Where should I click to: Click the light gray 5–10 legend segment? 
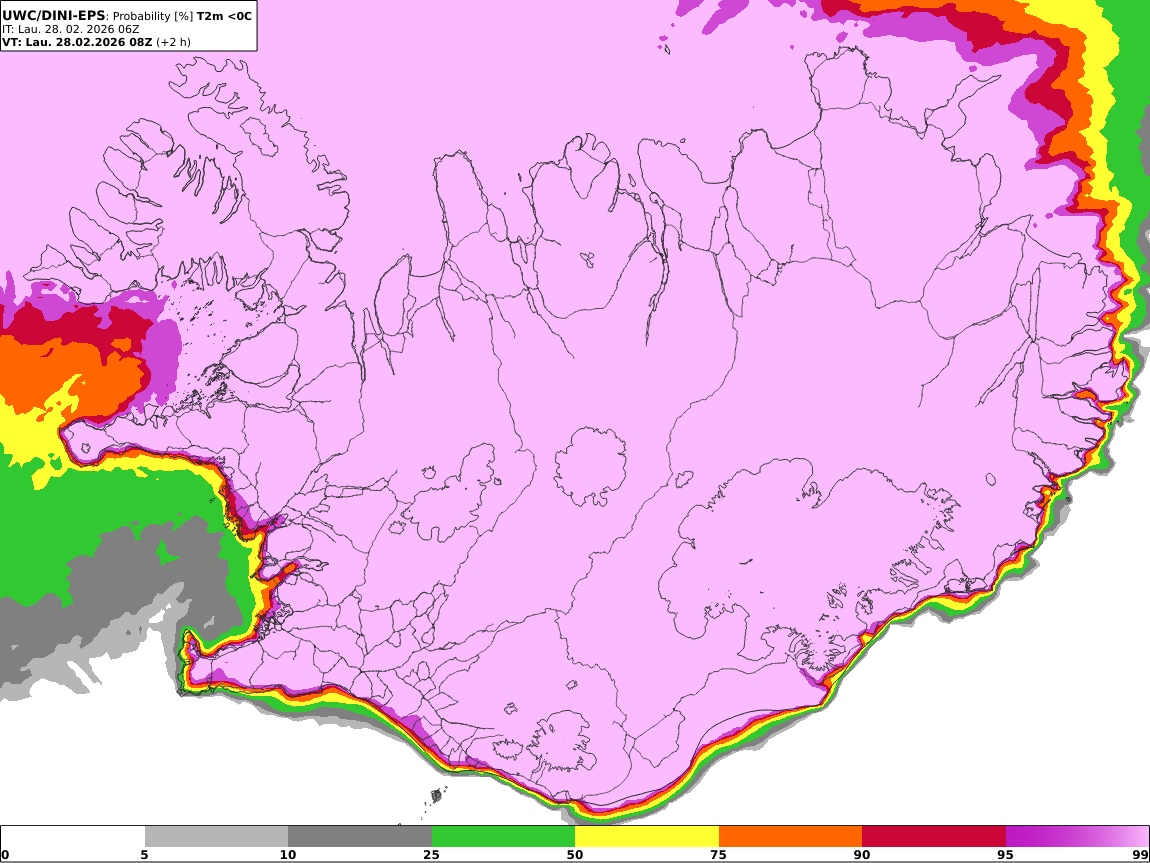(x=216, y=837)
